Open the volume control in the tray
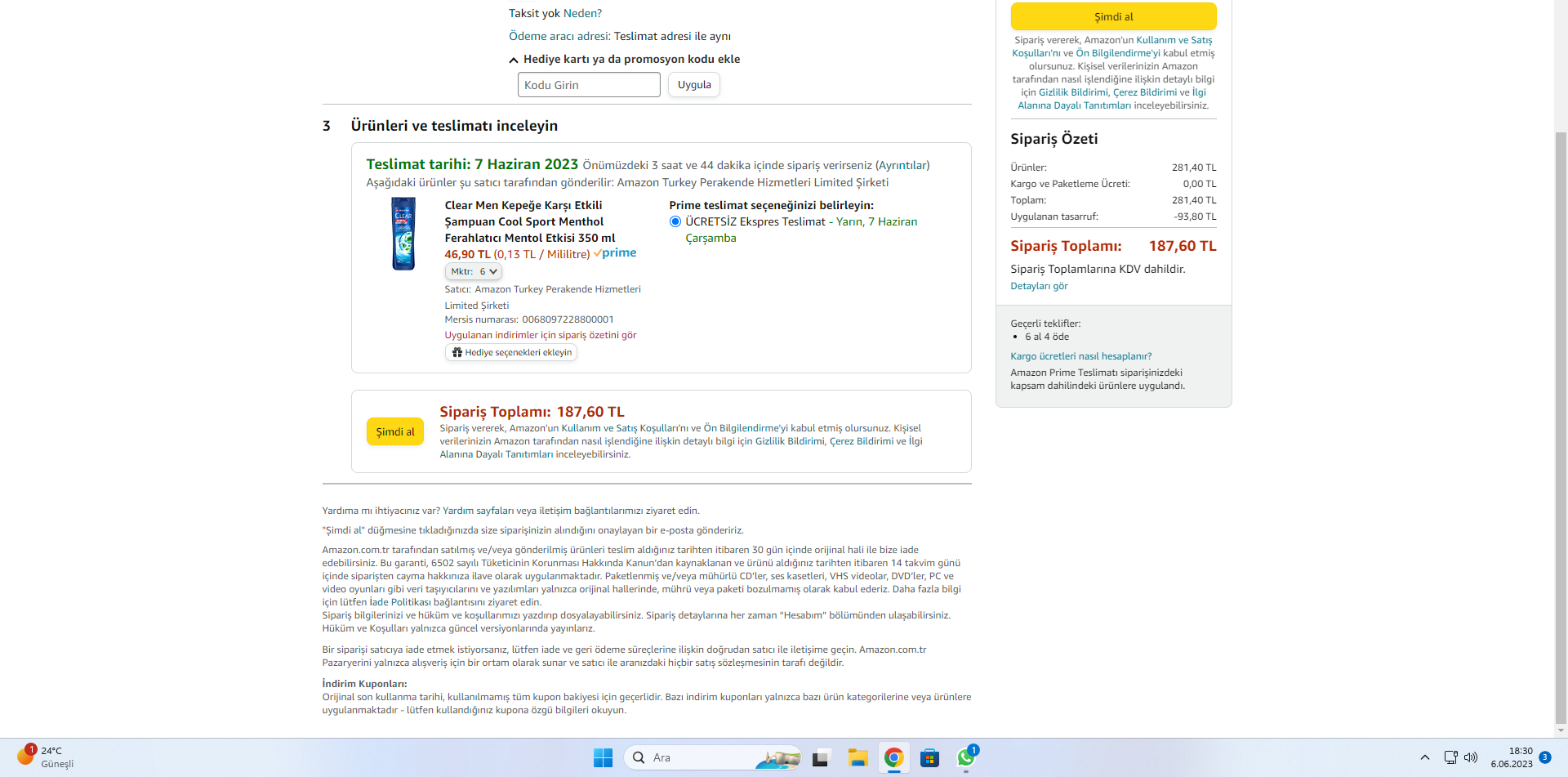The width and height of the screenshot is (1568, 777). [x=1471, y=757]
